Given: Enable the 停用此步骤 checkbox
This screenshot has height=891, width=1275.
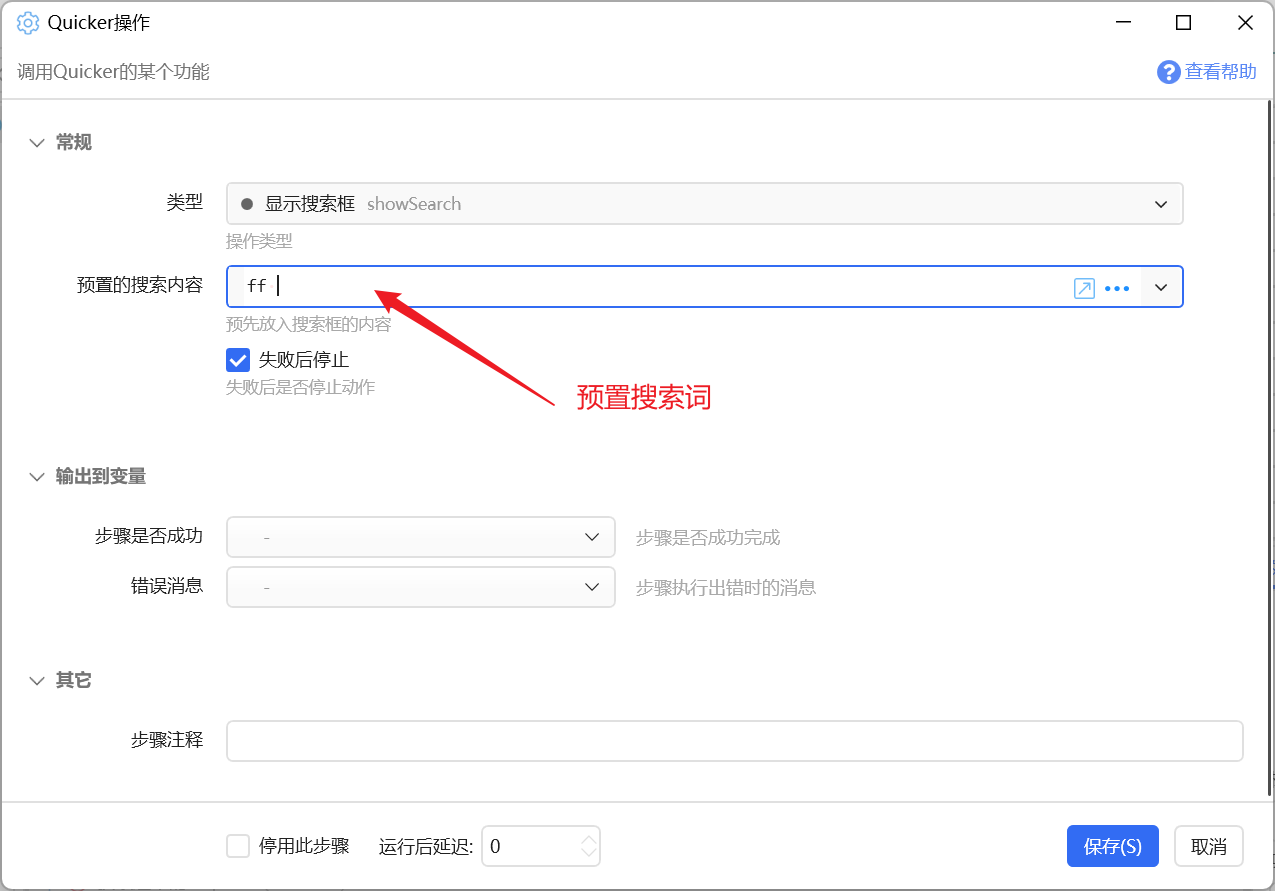Looking at the screenshot, I should tap(238, 846).
